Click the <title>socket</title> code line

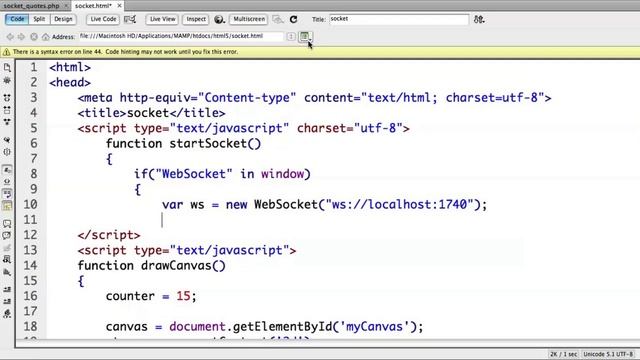click(151, 113)
